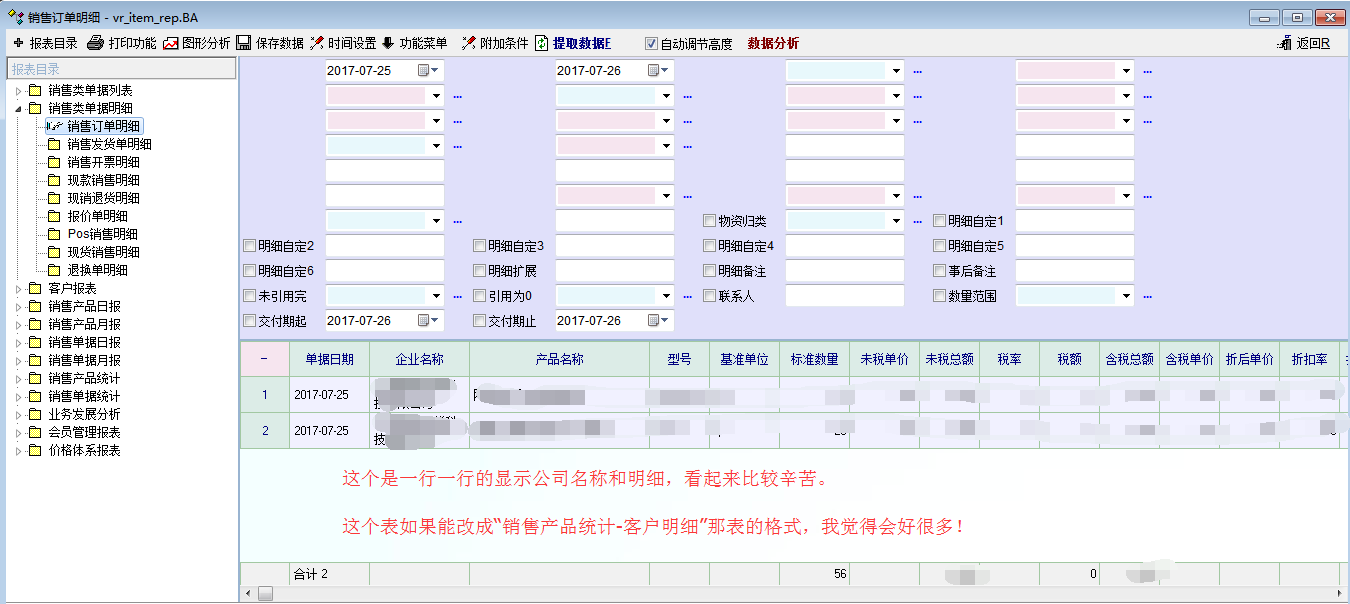Toggle 自动调节高度 checkbox

[652, 44]
